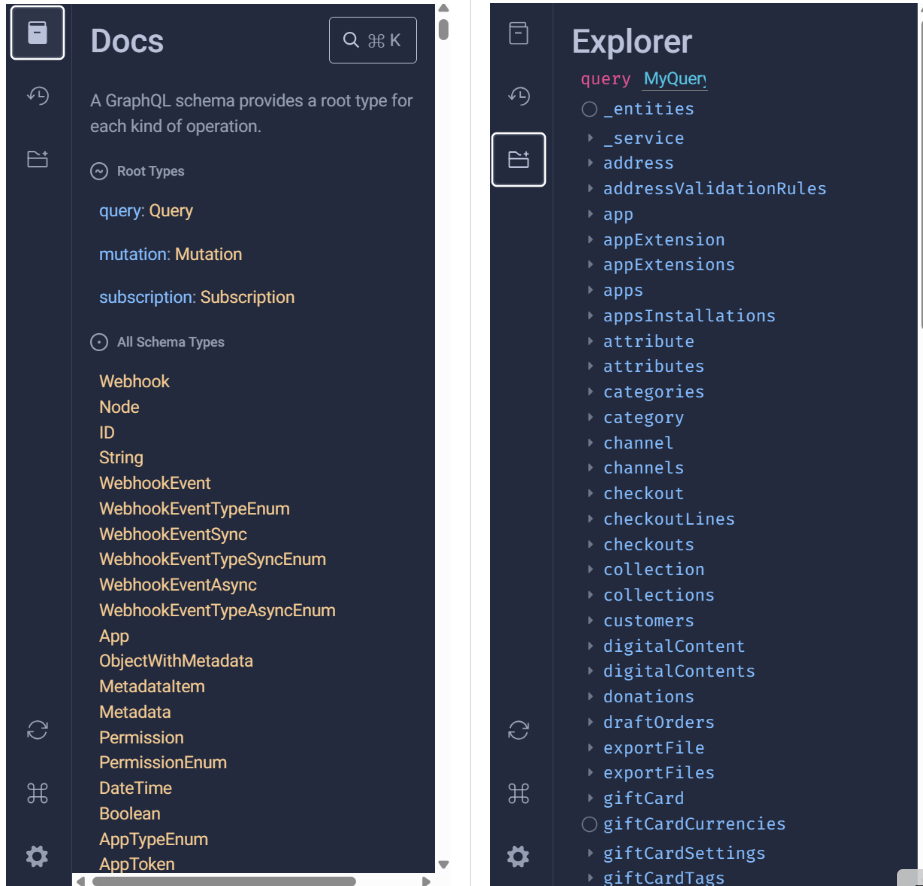The width and height of the screenshot is (923, 886).
Task: Open the explorer folder icon in left sidebar
Action: [37, 159]
